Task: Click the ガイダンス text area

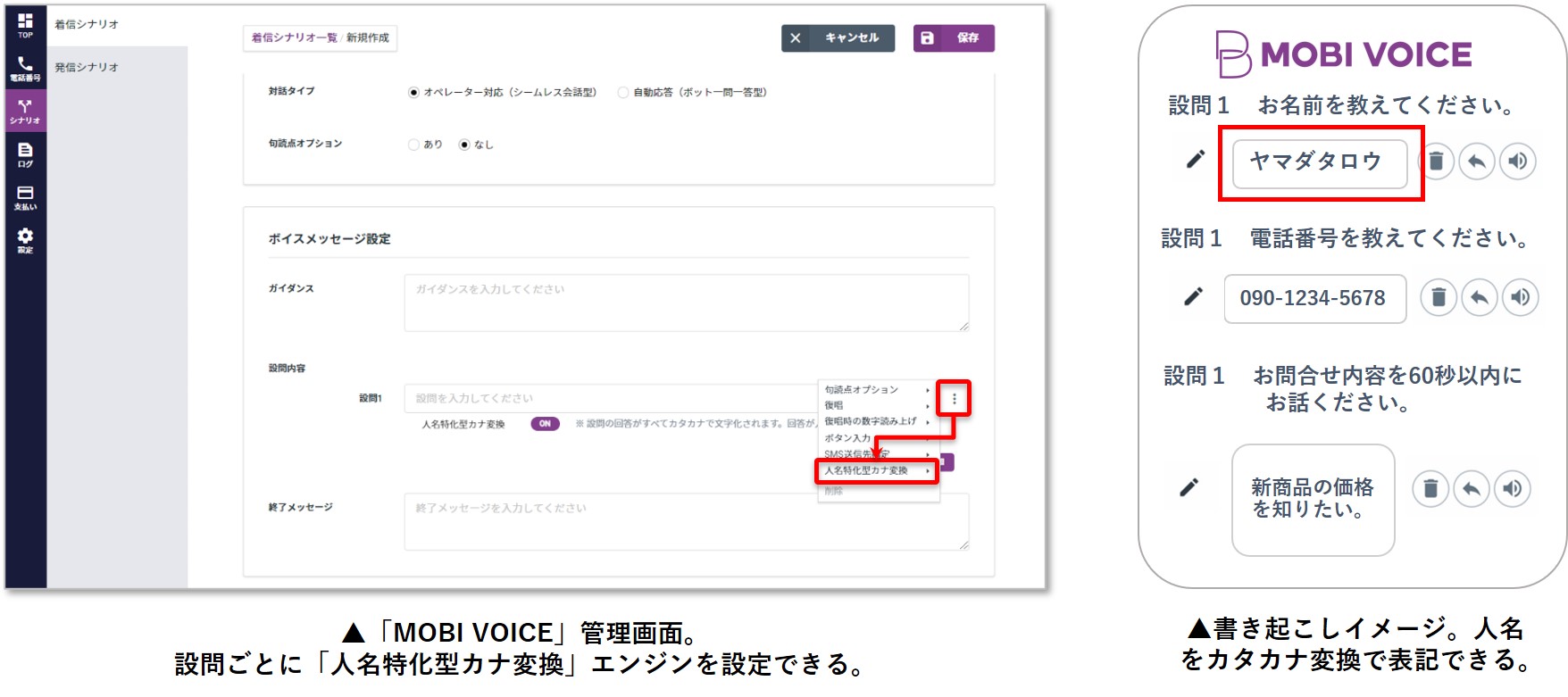Action: pos(687,303)
